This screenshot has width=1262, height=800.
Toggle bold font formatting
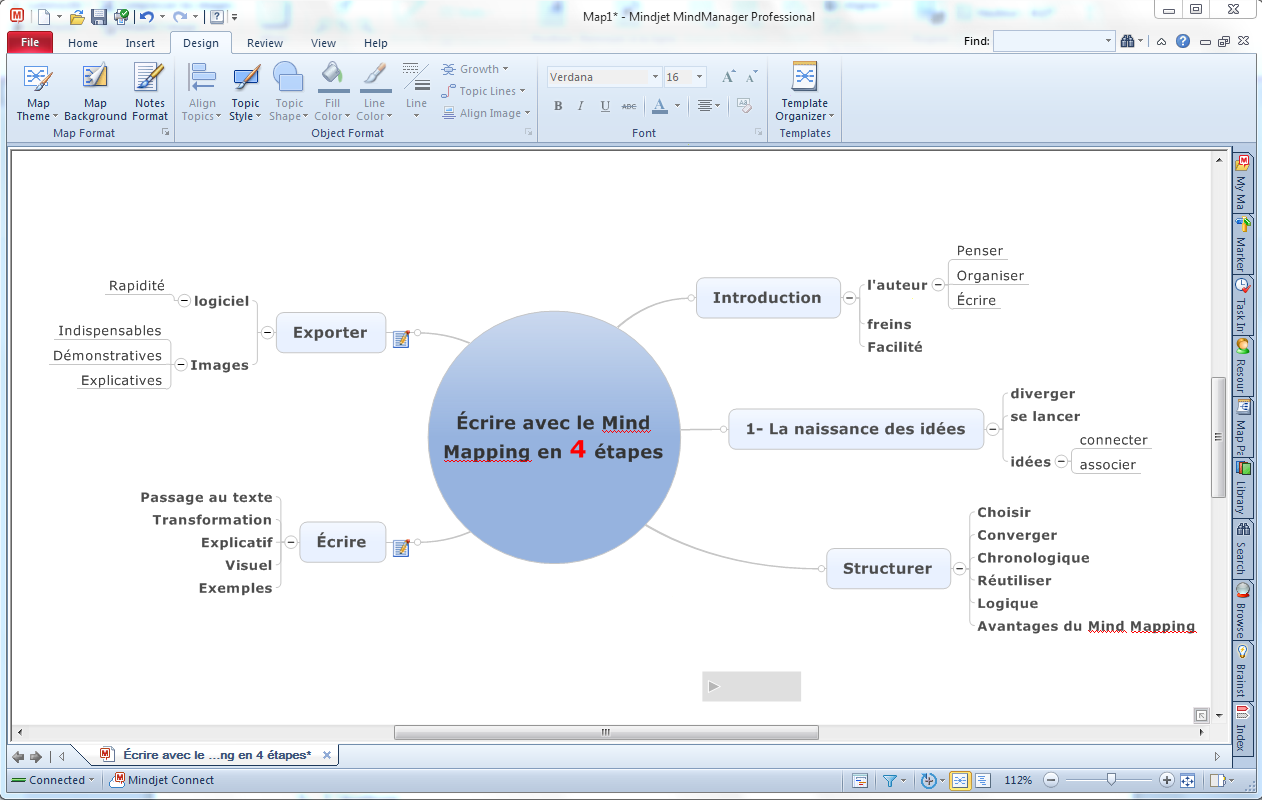click(558, 106)
